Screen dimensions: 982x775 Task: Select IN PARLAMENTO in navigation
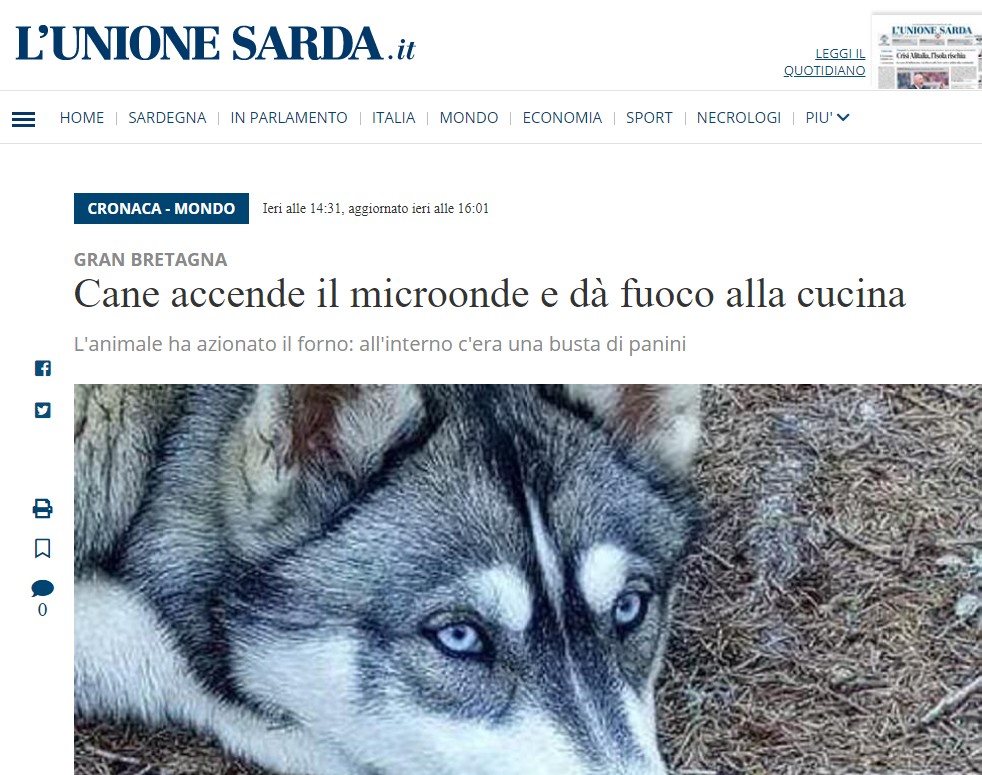coord(289,118)
